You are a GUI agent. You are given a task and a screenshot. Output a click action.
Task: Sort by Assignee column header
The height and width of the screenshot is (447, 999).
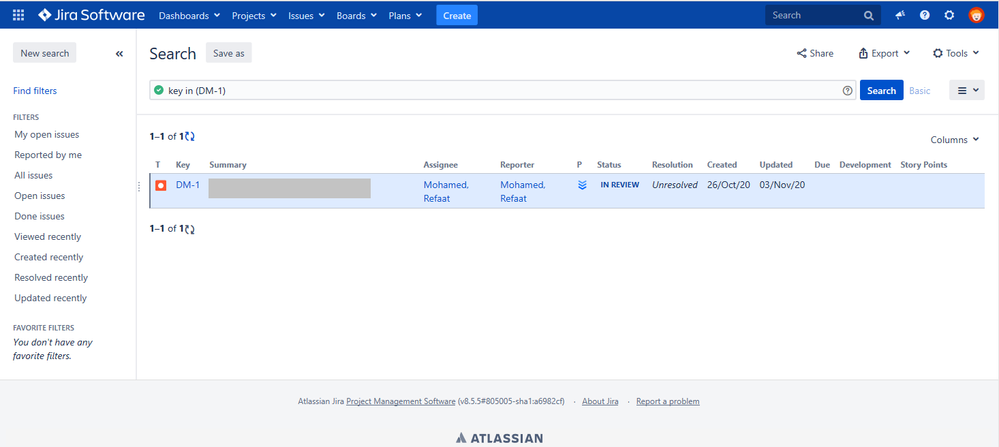click(440, 165)
